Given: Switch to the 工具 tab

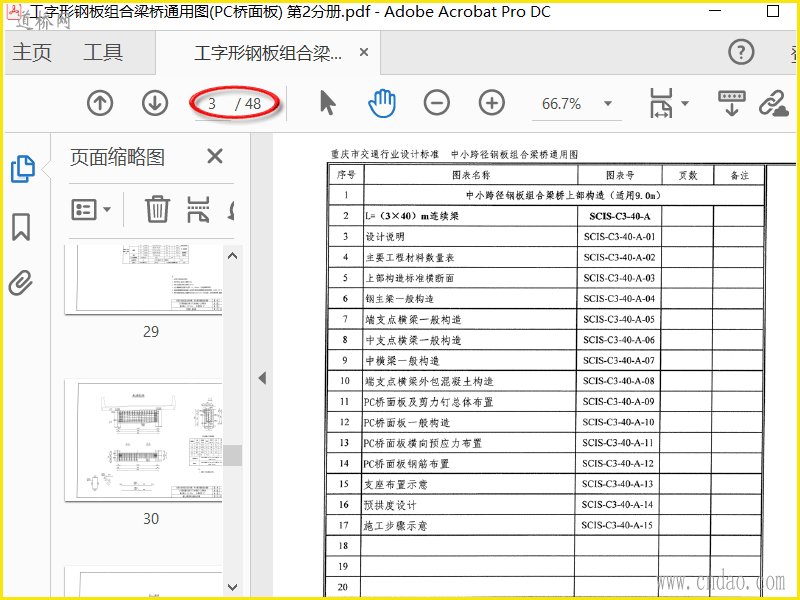Looking at the screenshot, I should (103, 52).
